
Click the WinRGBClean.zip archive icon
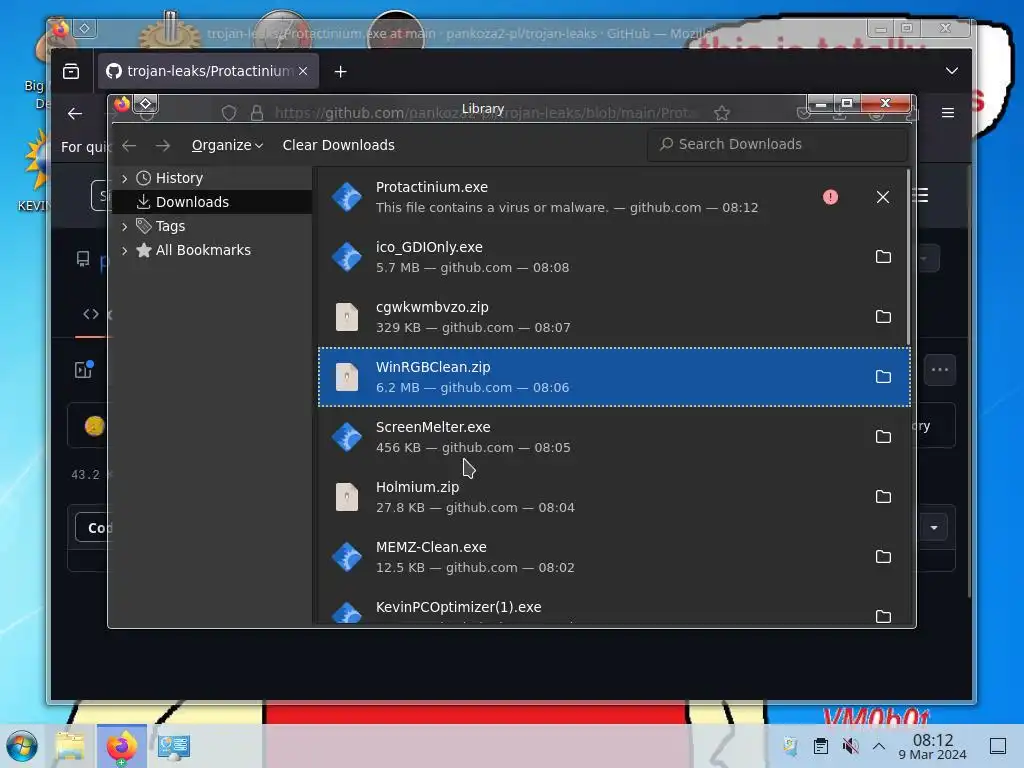(347, 377)
